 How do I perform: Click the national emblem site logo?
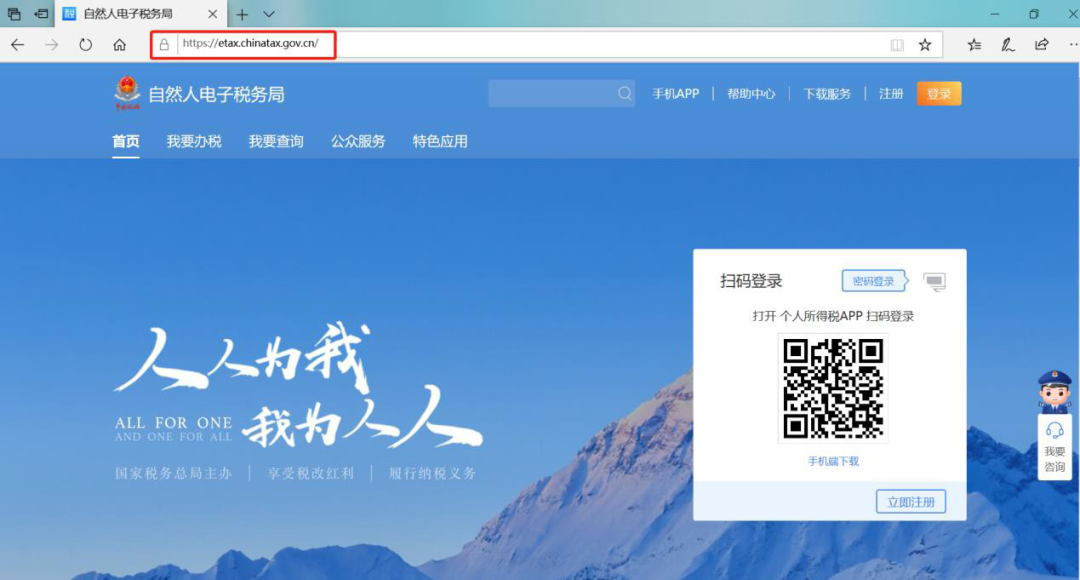pyautogui.click(x=124, y=92)
